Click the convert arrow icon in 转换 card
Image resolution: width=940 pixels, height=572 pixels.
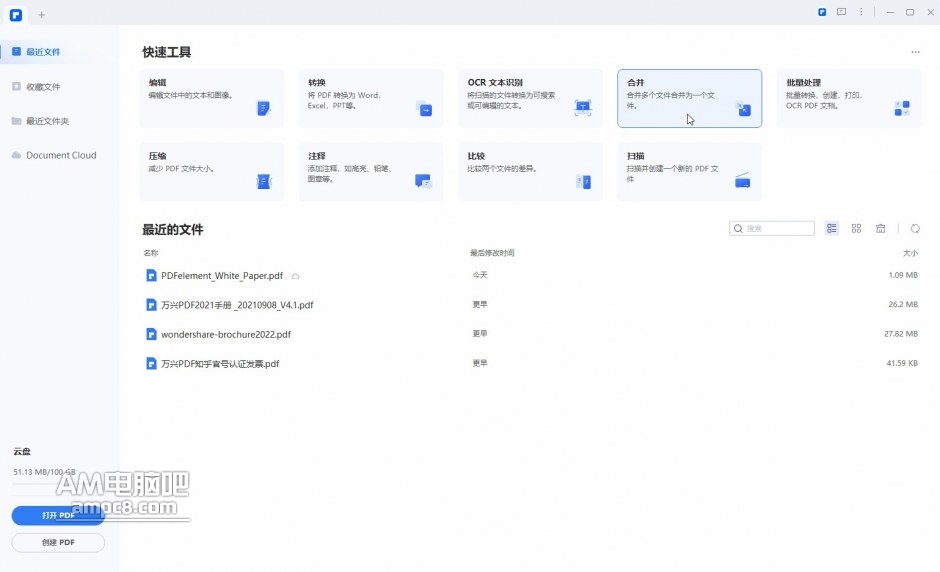424,109
